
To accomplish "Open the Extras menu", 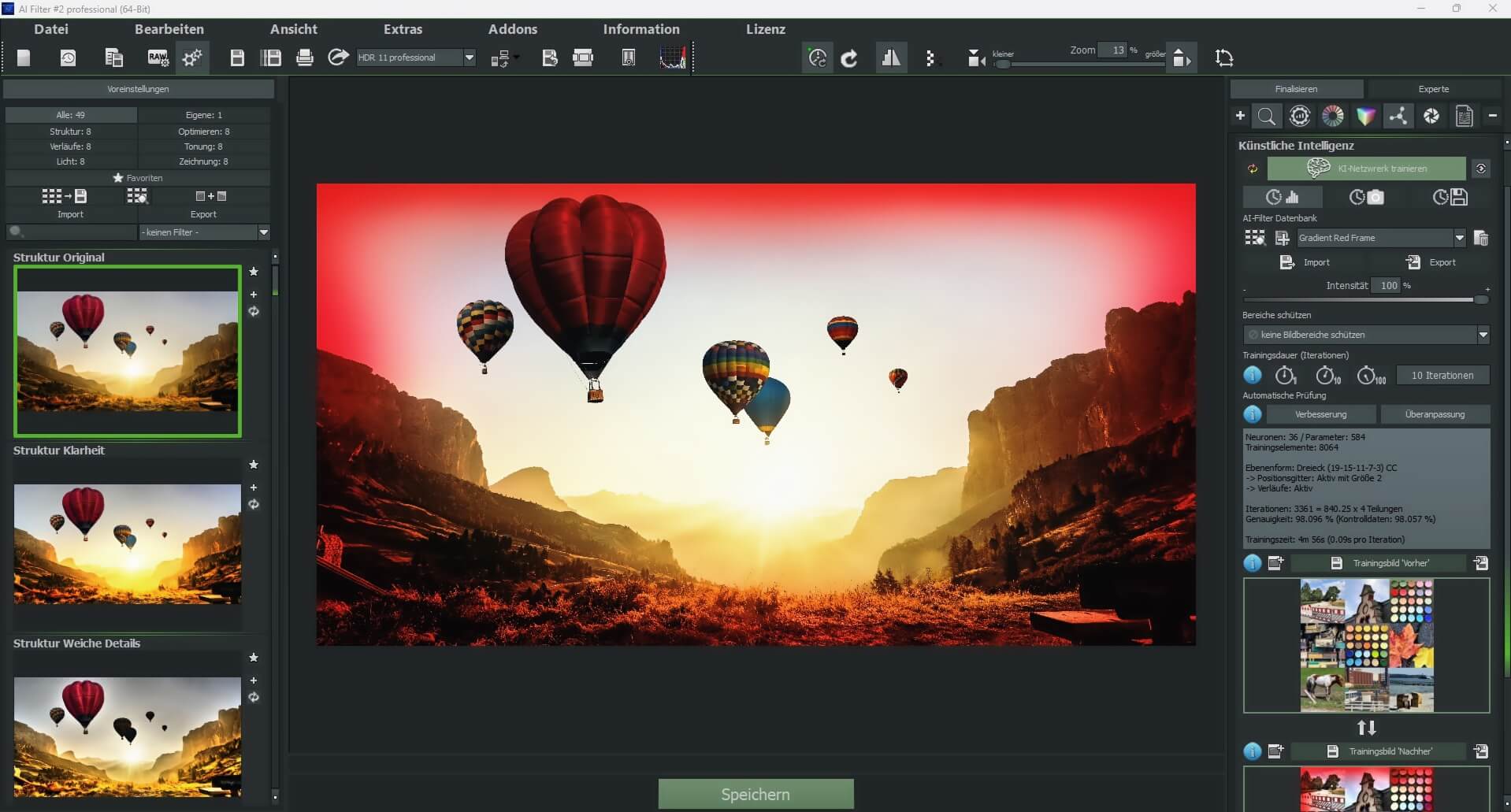I will tap(403, 29).
